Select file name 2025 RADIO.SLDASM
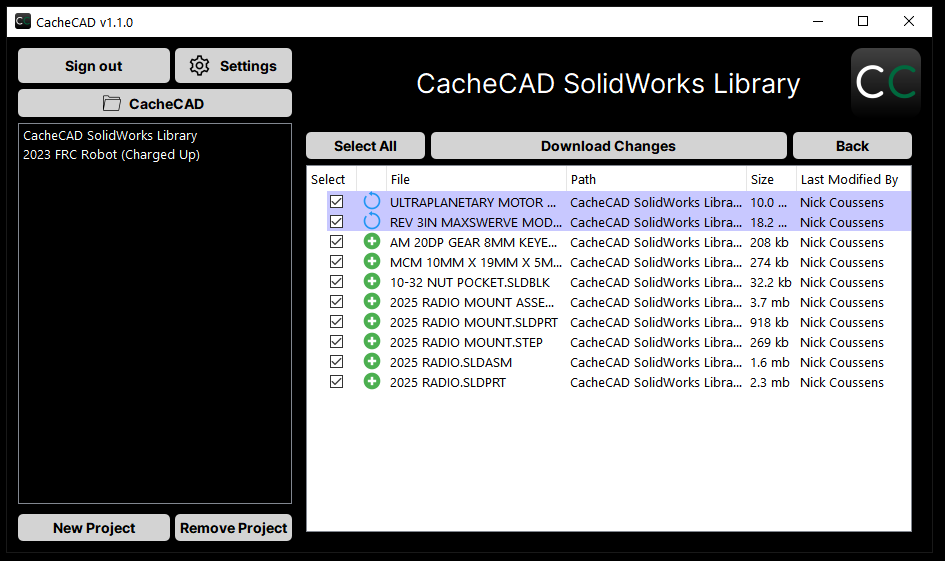Image resolution: width=945 pixels, height=561 pixels. coord(451,362)
